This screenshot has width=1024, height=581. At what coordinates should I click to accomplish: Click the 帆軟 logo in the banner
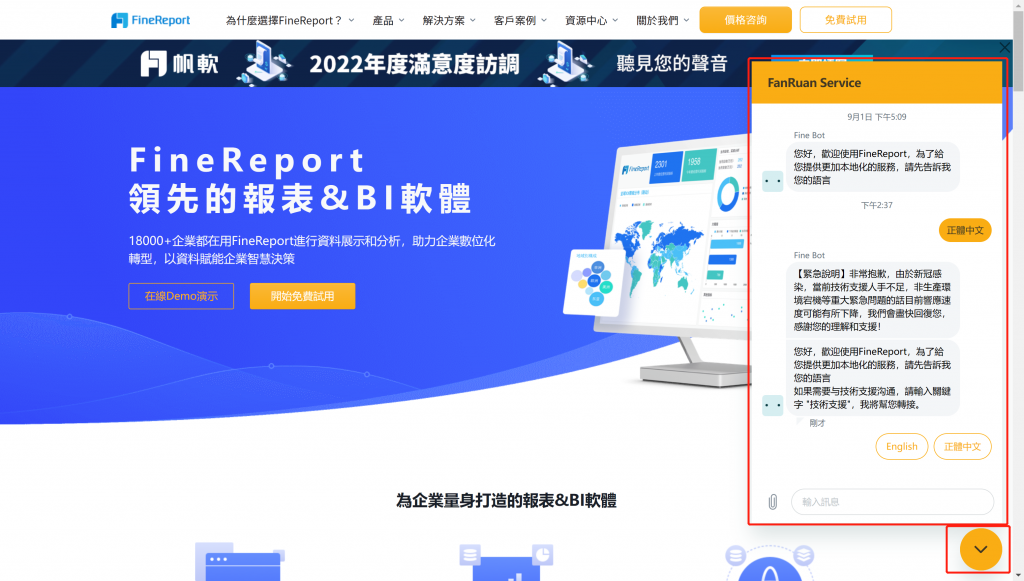click(x=179, y=64)
